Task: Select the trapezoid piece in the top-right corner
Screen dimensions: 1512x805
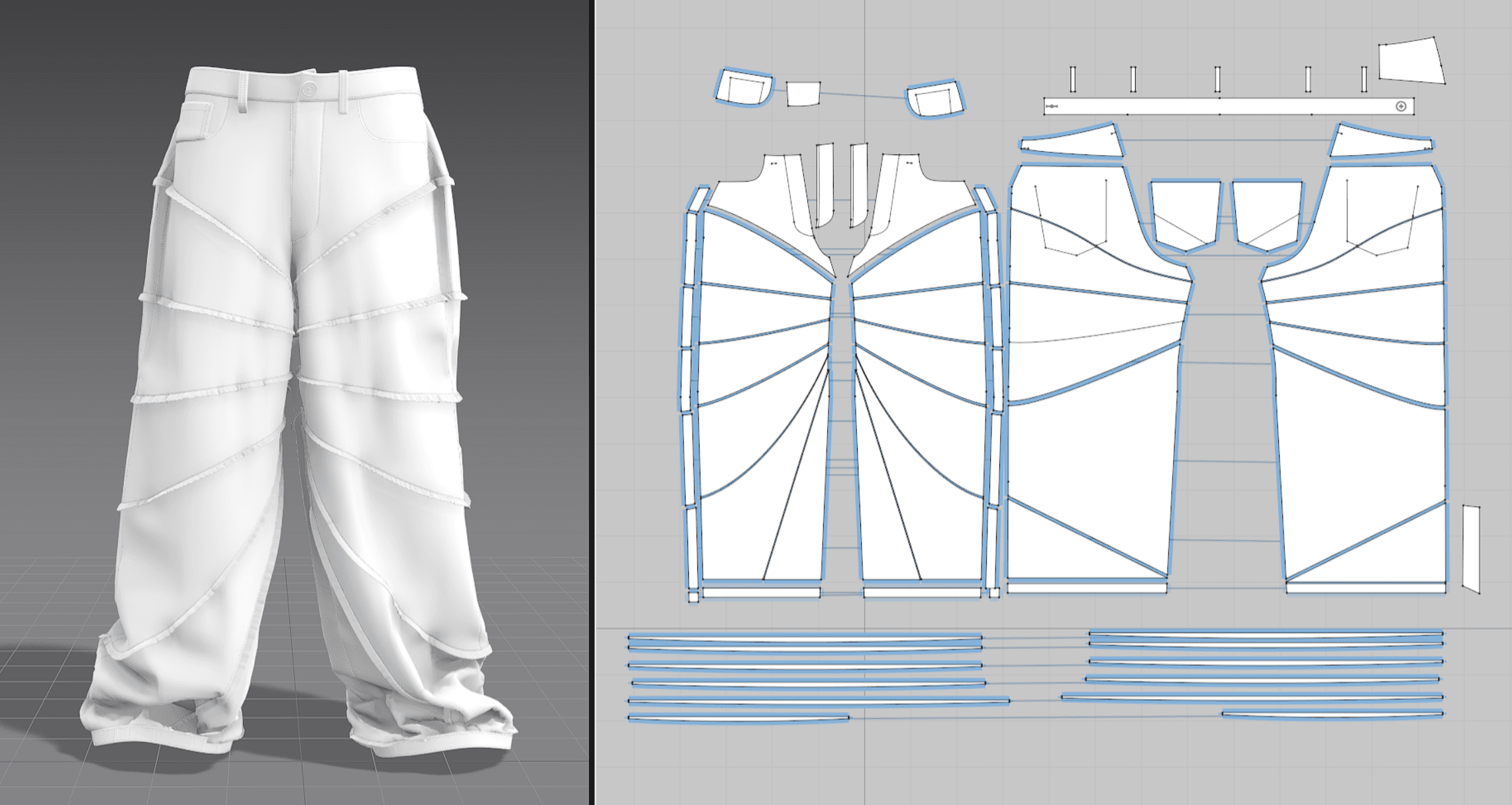Action: click(1411, 61)
